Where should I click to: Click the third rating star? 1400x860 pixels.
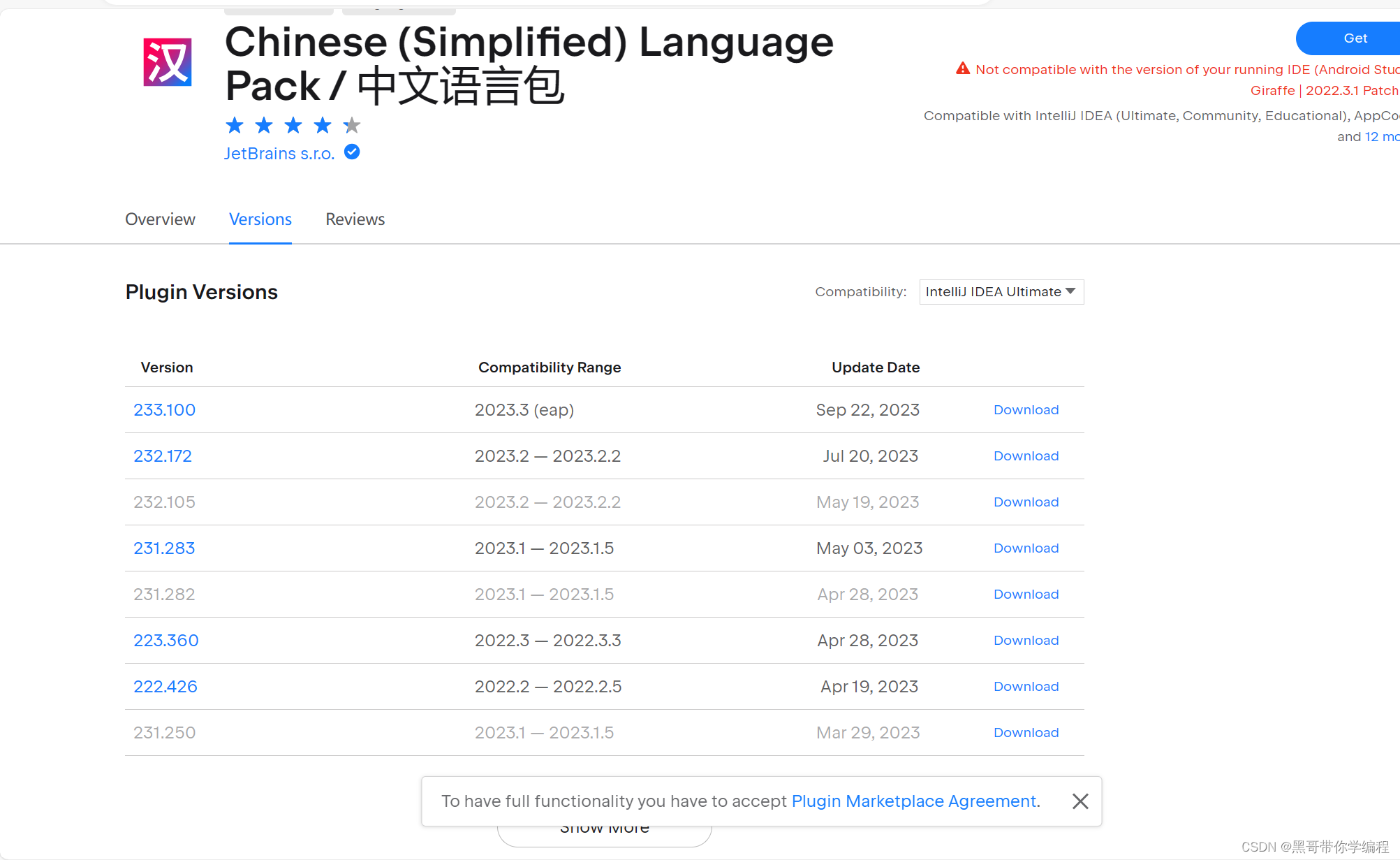293,126
